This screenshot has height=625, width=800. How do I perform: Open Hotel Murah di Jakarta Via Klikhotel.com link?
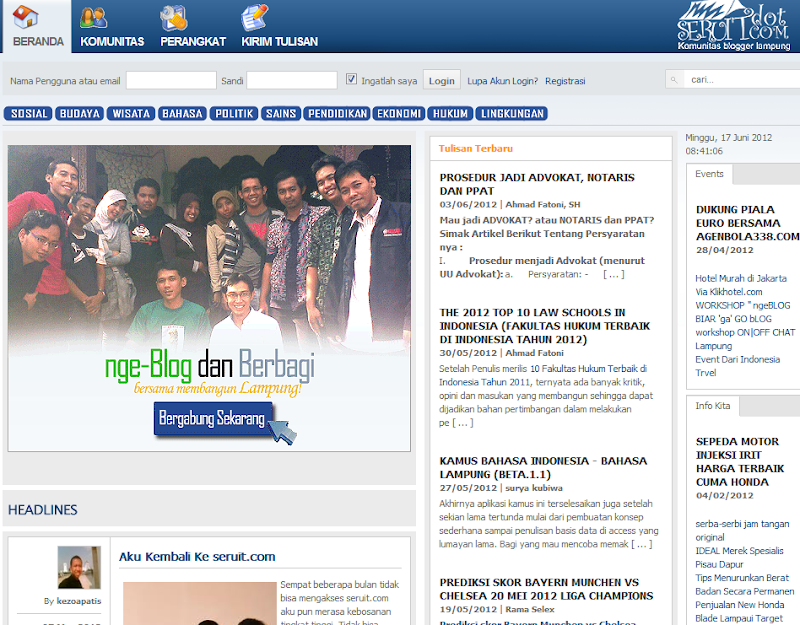(741, 285)
